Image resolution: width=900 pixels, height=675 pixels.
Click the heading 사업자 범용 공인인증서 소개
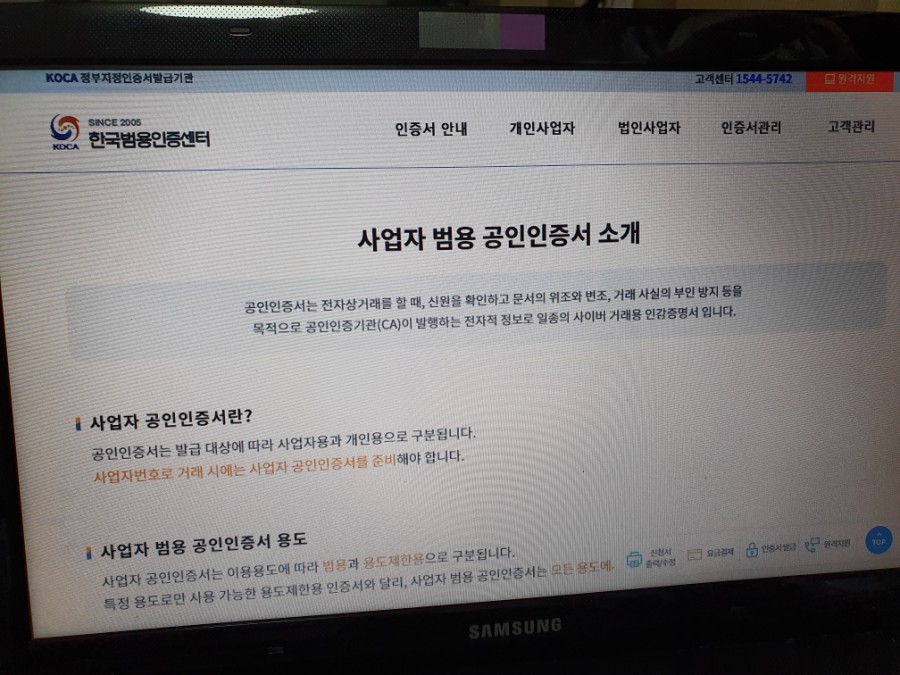coord(499,236)
